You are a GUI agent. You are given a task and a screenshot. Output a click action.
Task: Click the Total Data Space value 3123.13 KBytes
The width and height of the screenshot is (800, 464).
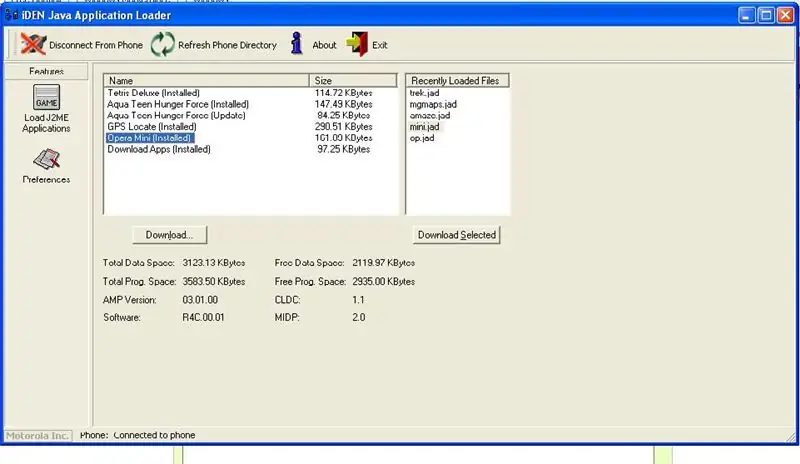click(214, 263)
